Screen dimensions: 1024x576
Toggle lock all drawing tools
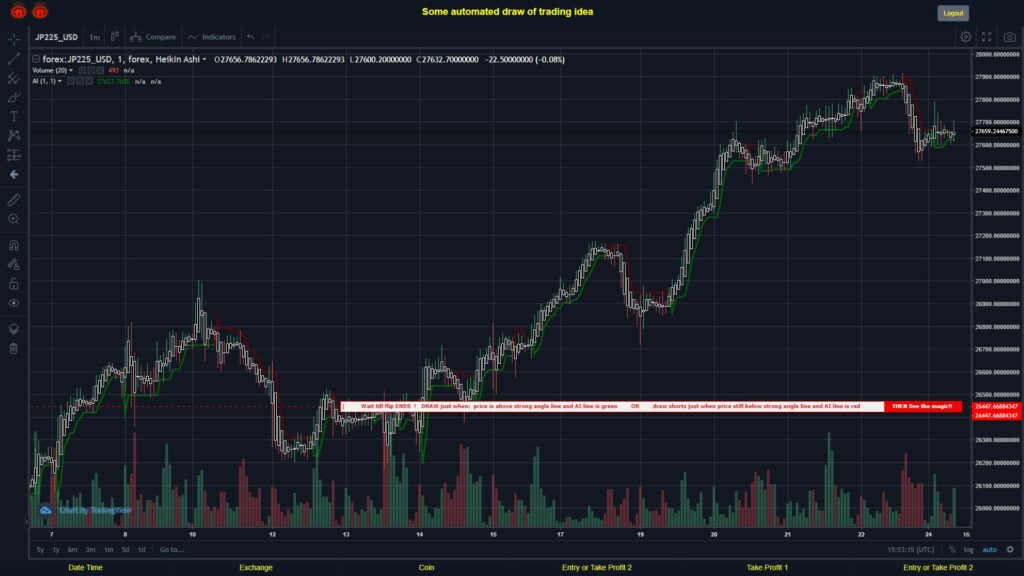coord(14,283)
